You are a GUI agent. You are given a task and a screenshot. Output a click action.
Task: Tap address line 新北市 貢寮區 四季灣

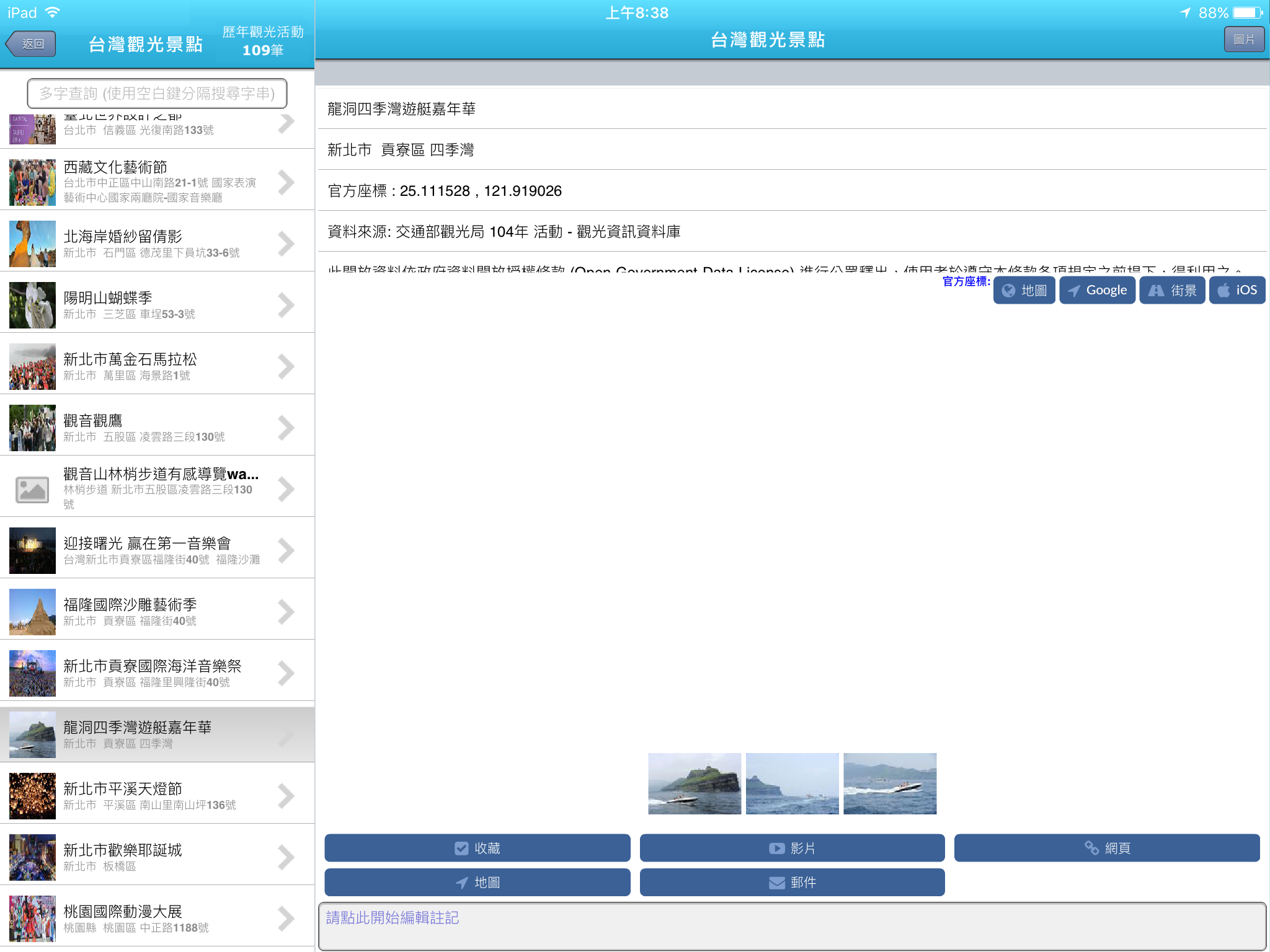coord(401,150)
